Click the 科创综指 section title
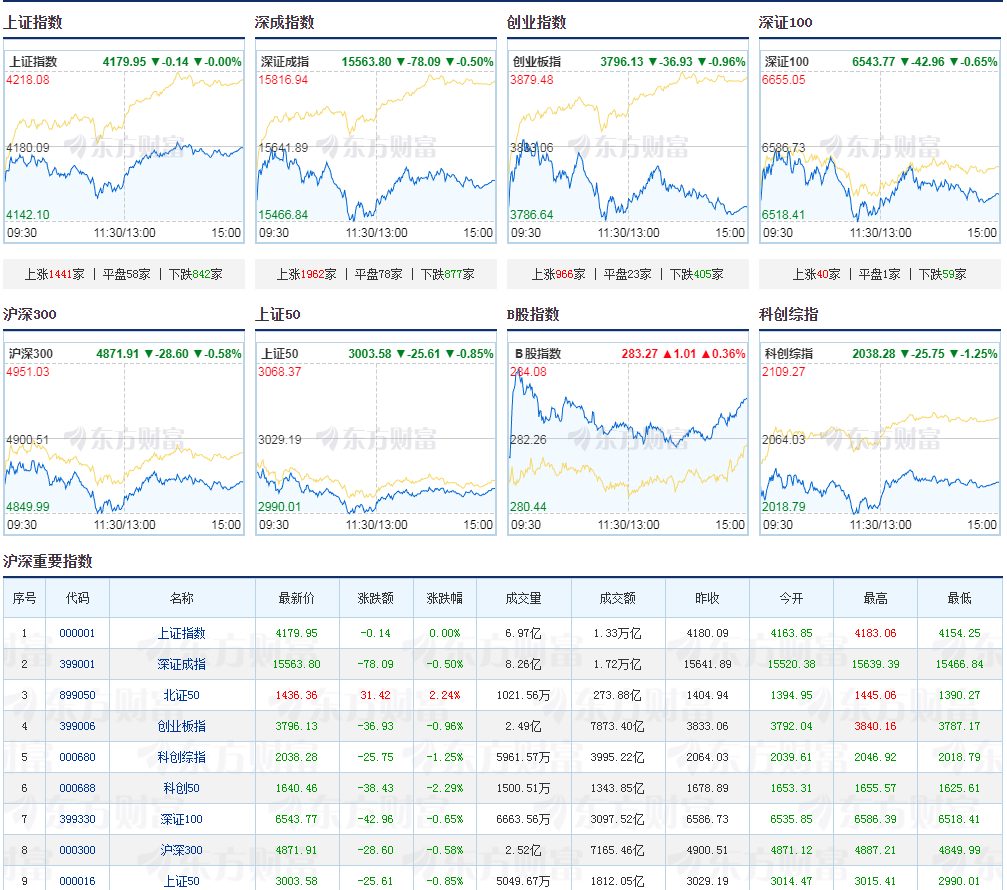The width and height of the screenshot is (1007, 890). coord(788,314)
